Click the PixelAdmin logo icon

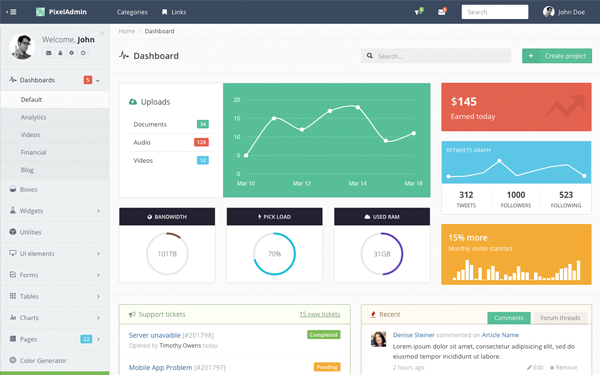pos(40,12)
